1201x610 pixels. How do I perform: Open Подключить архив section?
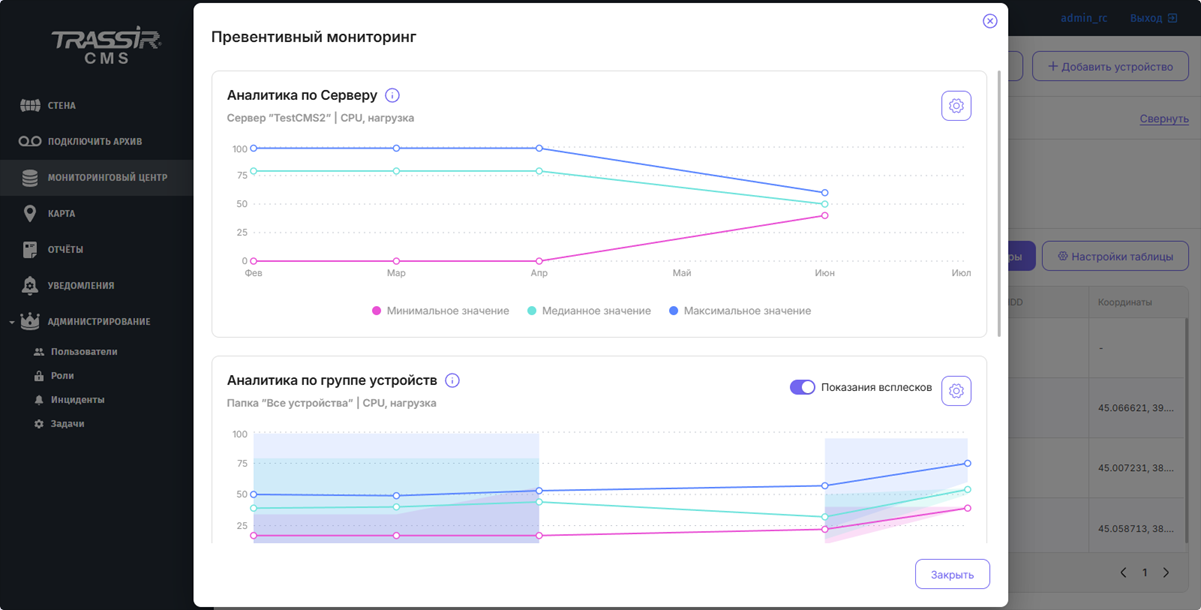[93, 142]
